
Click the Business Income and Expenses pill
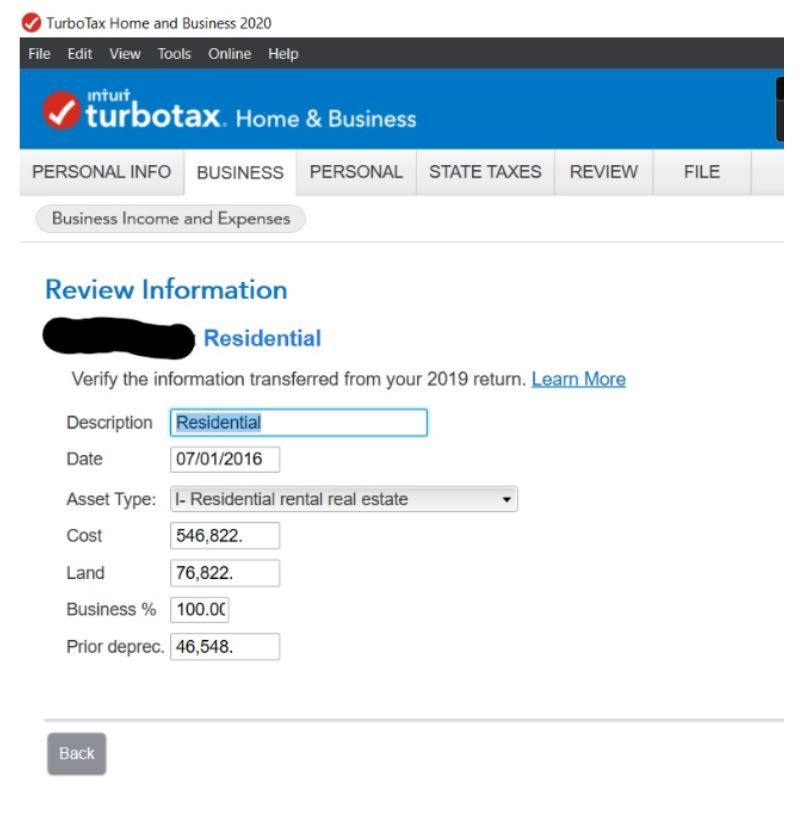point(171,218)
